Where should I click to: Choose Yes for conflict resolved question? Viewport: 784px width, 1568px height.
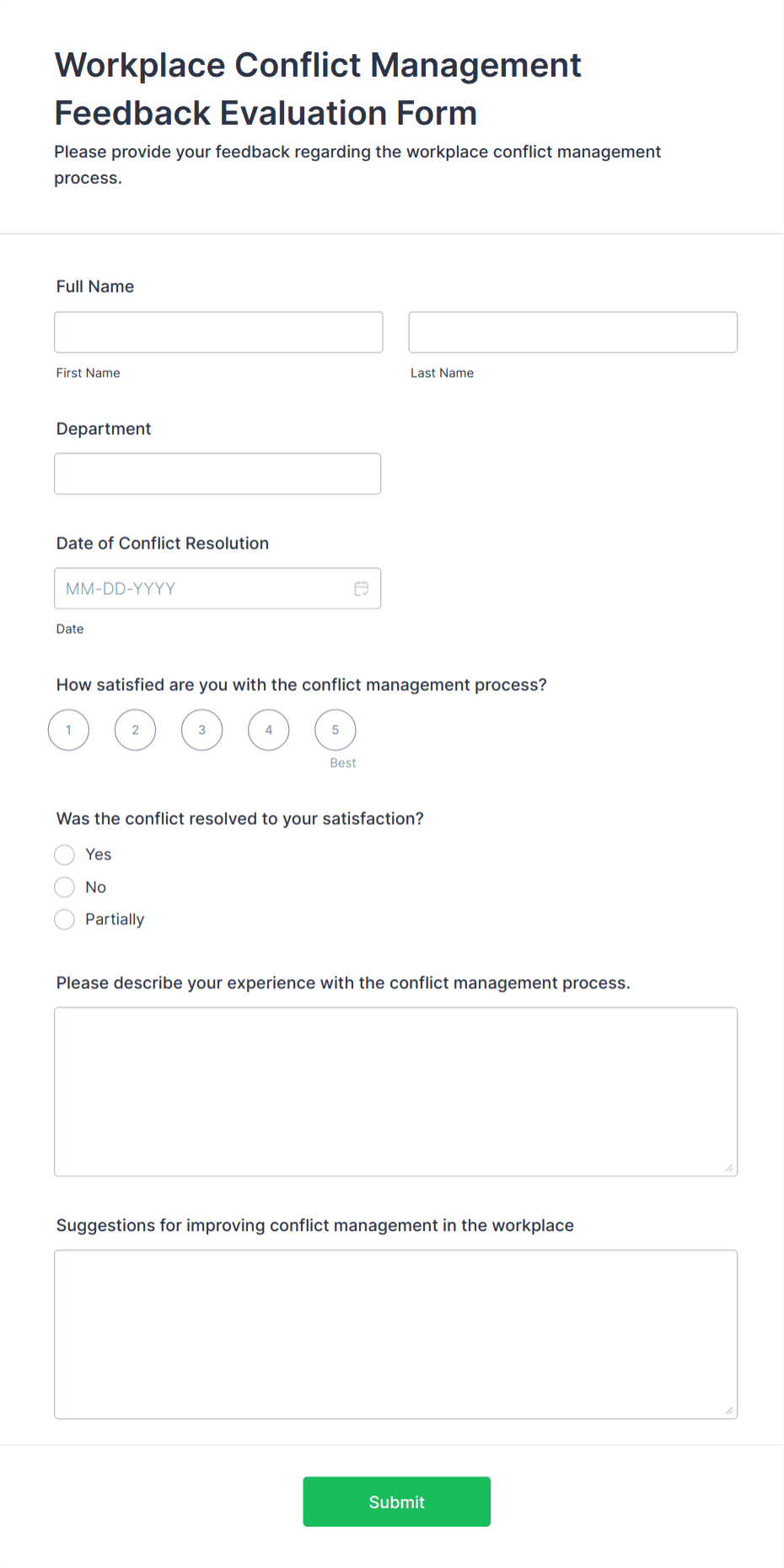tap(65, 854)
